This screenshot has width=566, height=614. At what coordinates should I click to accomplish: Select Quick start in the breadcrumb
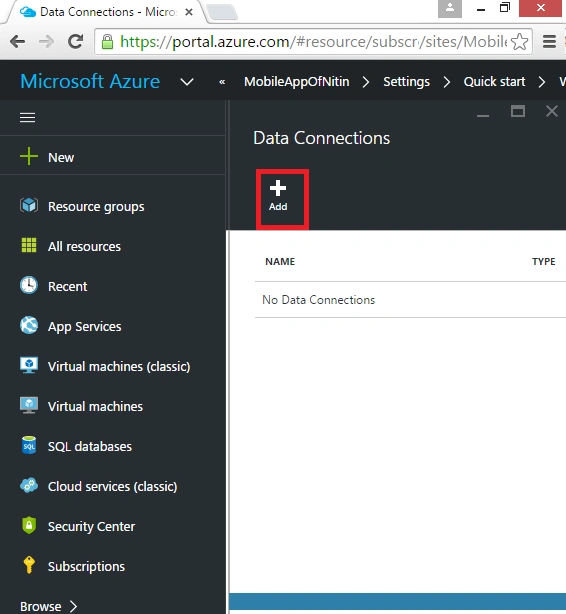(494, 81)
